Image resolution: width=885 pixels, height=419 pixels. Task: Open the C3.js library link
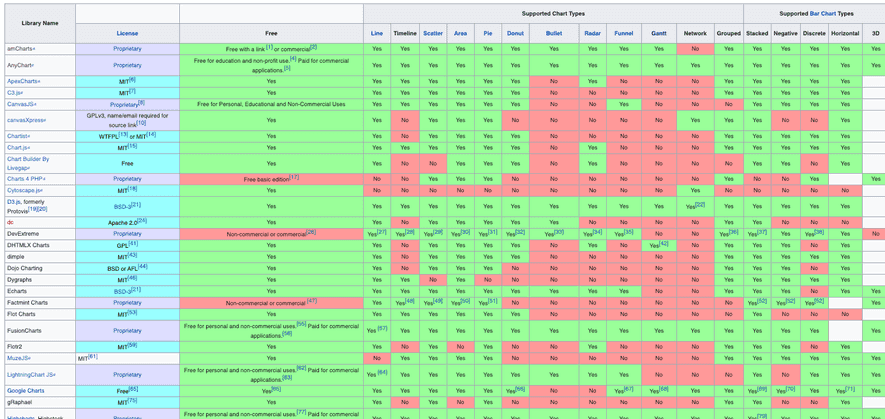pos(15,92)
